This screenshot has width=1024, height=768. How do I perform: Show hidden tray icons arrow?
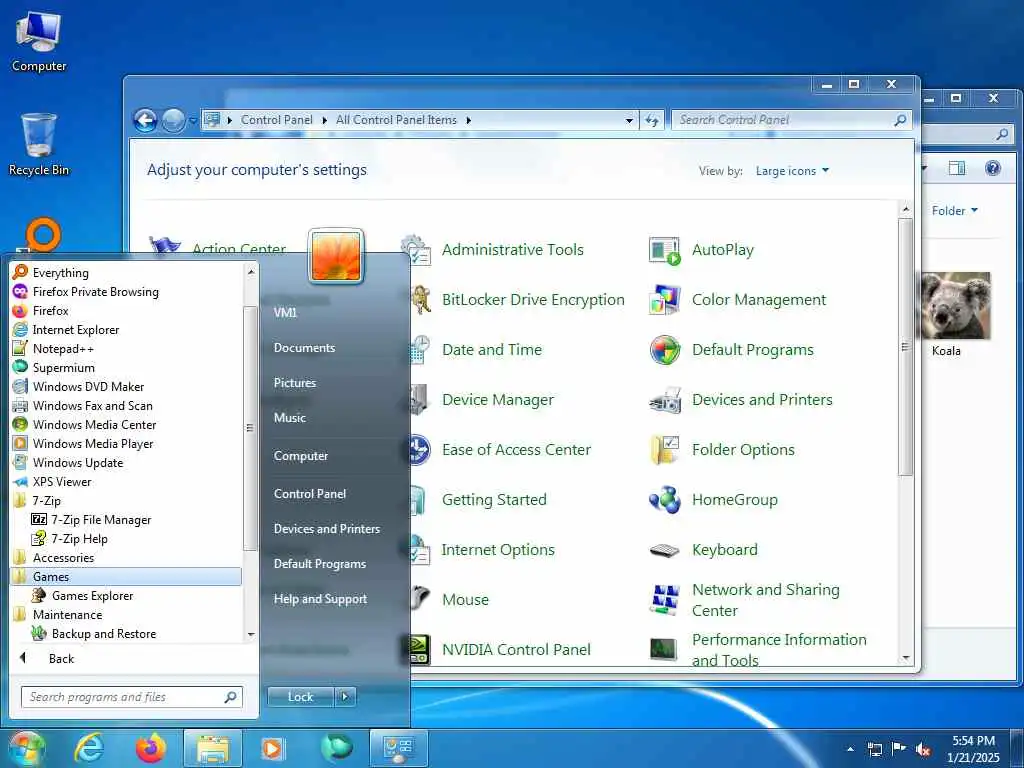coord(850,749)
